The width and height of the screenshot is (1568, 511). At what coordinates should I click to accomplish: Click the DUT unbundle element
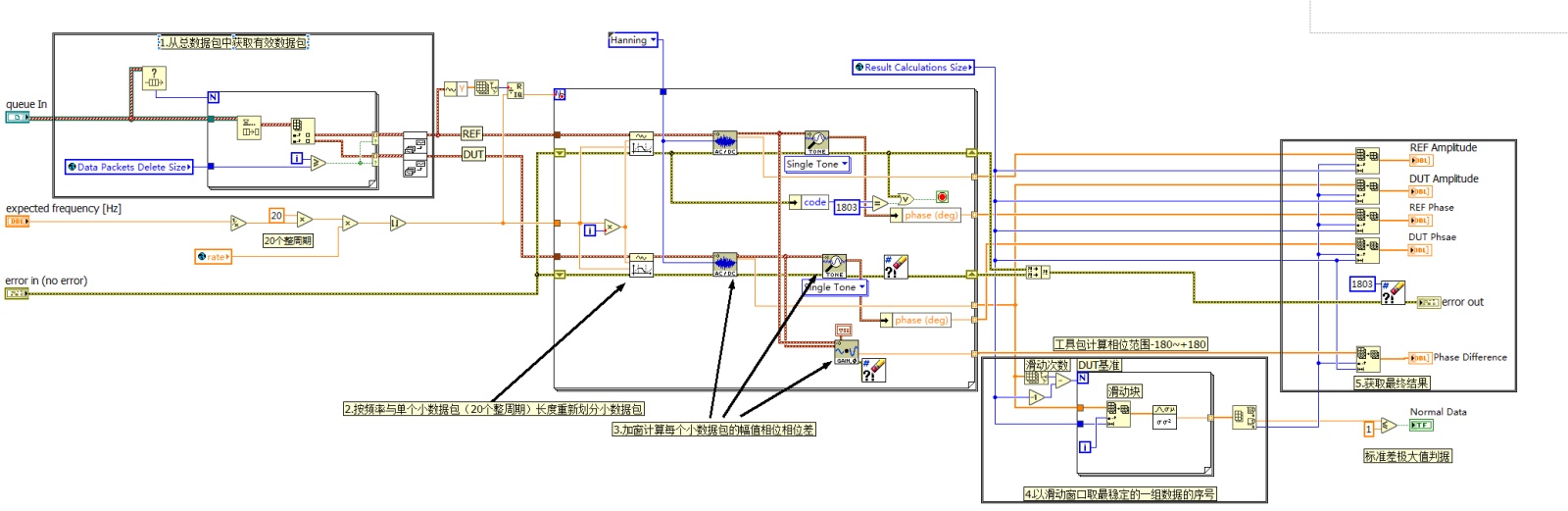472,154
